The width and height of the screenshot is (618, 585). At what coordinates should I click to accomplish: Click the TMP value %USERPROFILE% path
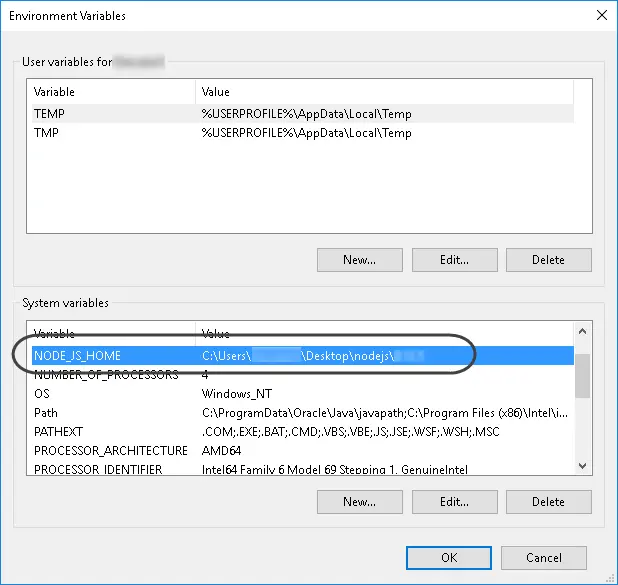(307, 133)
